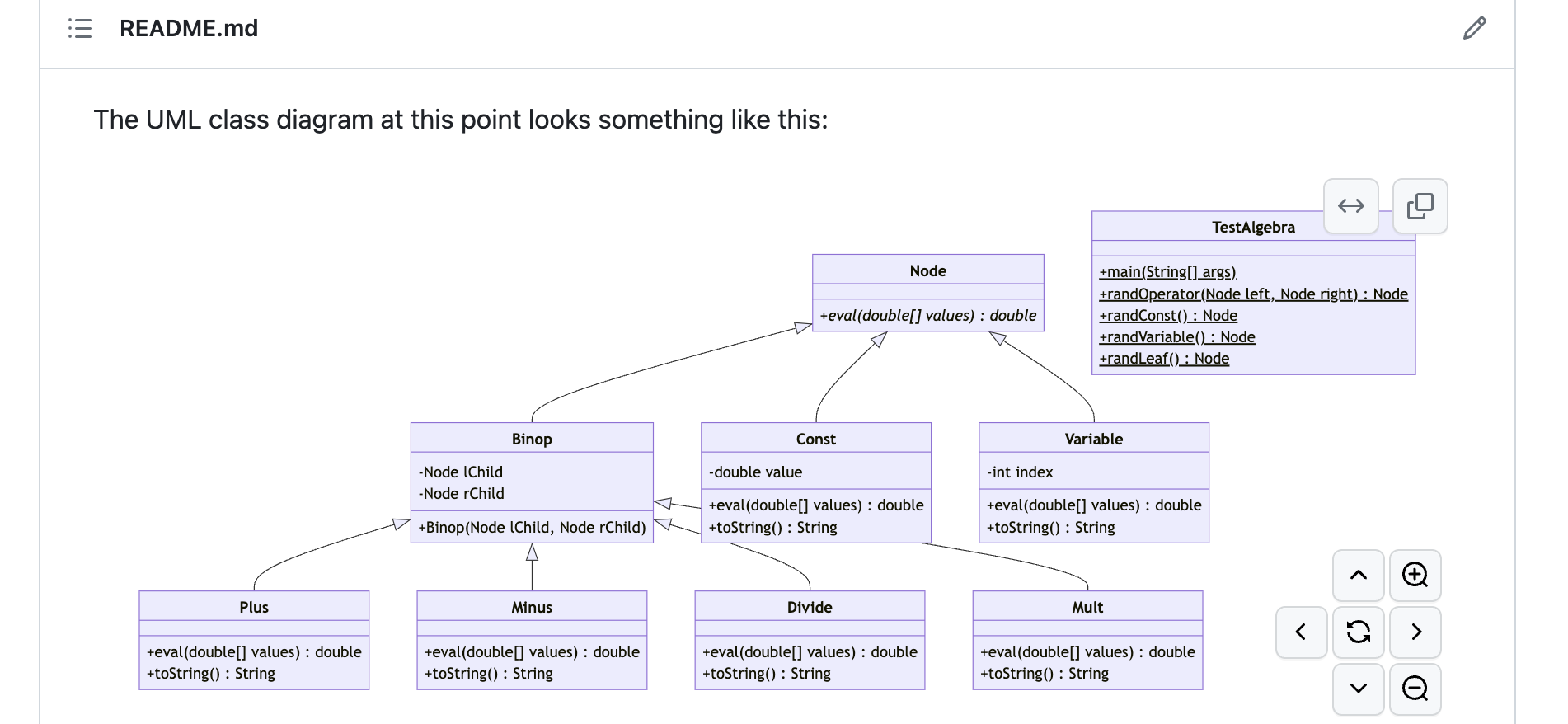The image size is (1568, 724).
Task: Click the Binop class title
Action: pos(531,439)
